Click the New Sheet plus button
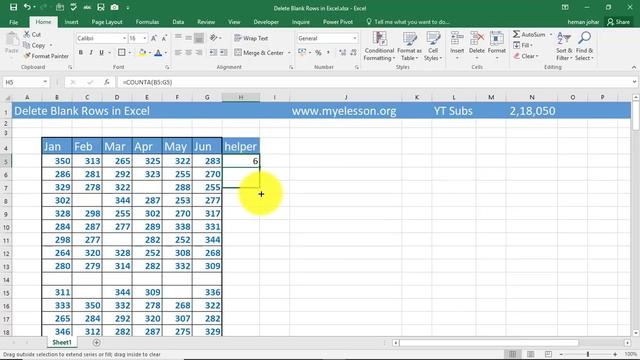Image resolution: width=640 pixels, height=360 pixels. click(96, 342)
